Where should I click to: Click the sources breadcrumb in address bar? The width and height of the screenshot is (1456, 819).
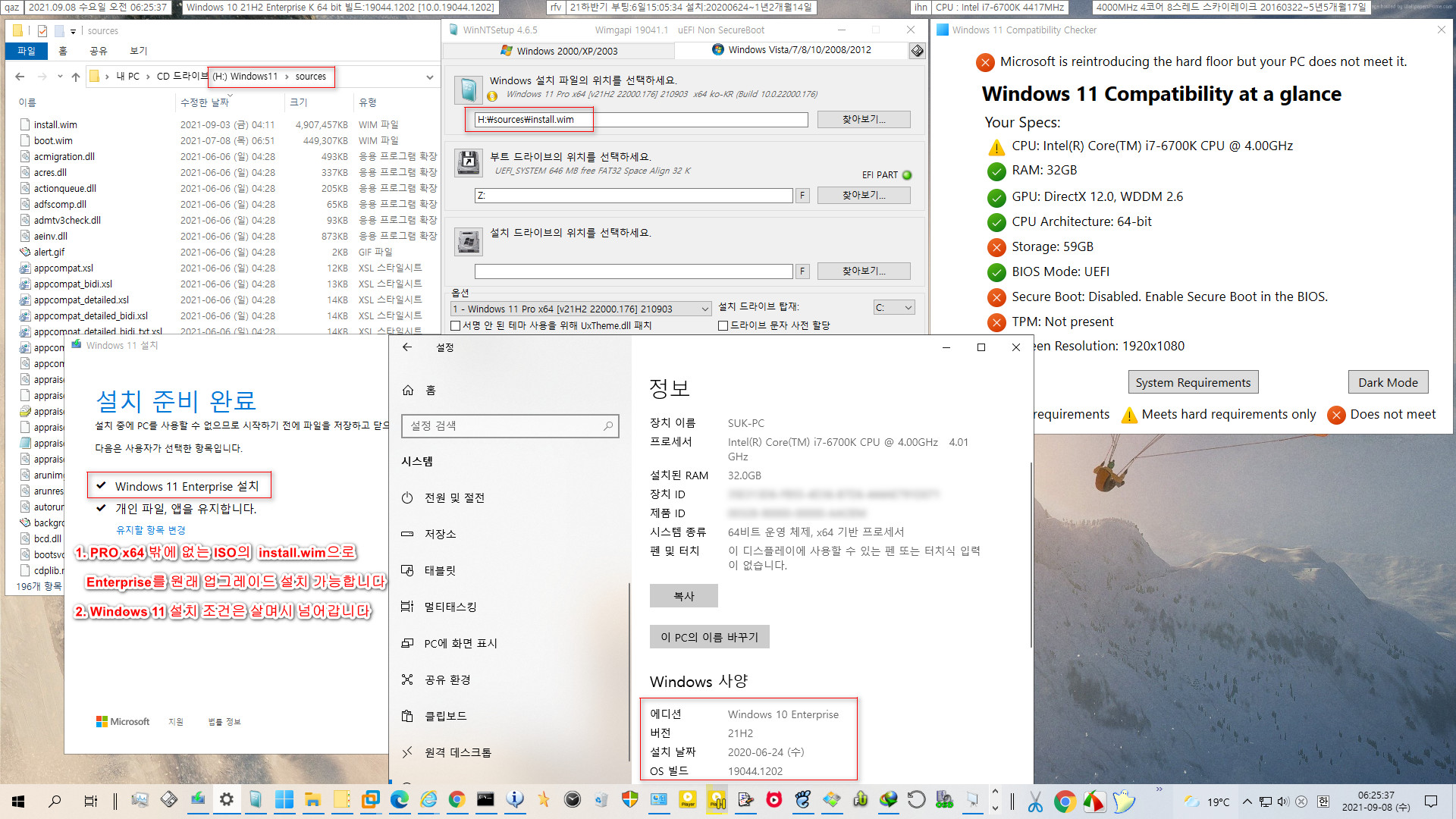click(310, 77)
